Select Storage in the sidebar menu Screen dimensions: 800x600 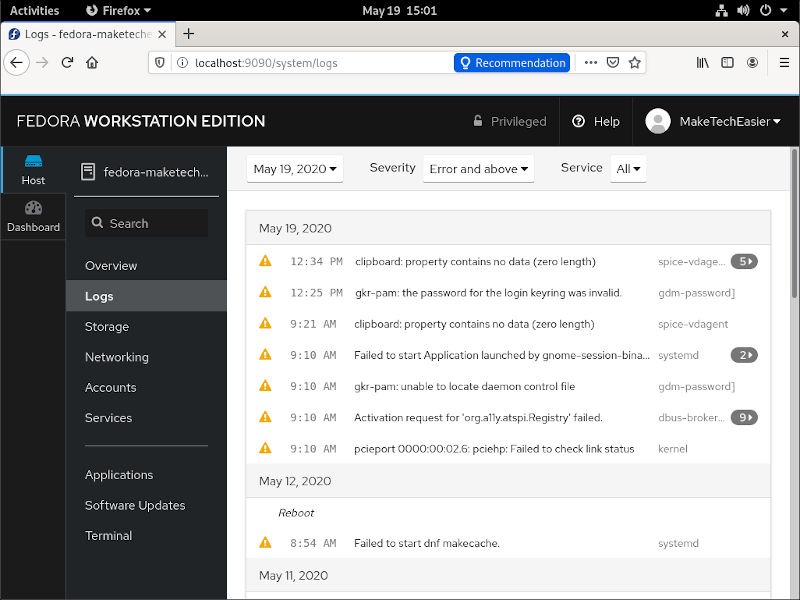click(x=107, y=327)
